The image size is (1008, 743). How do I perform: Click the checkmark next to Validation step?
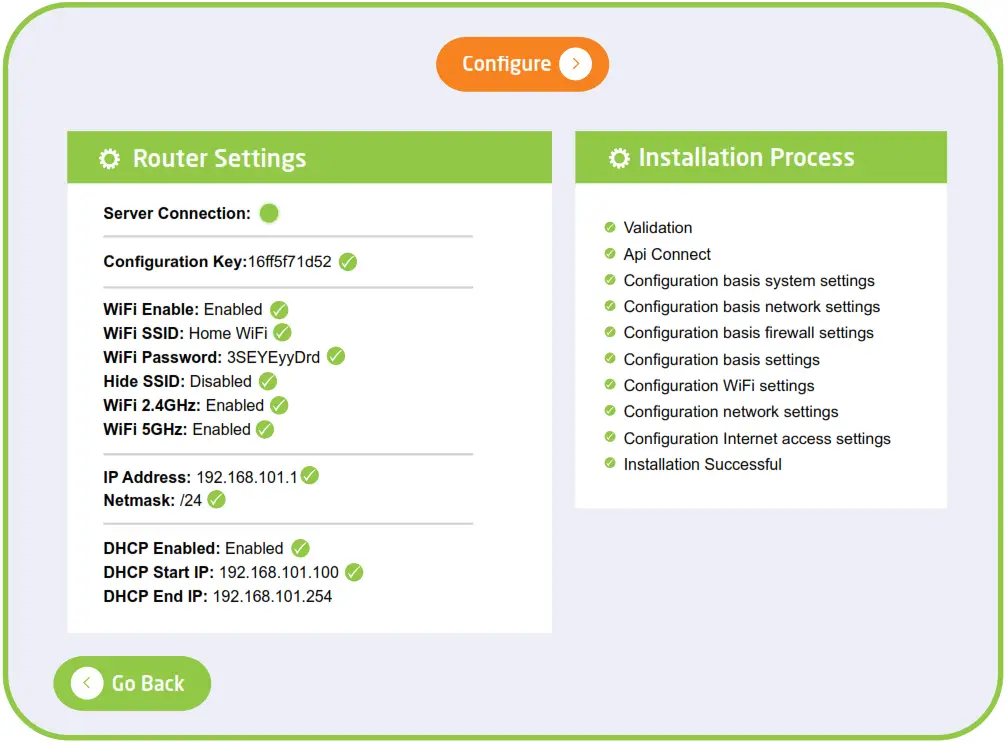pos(610,226)
